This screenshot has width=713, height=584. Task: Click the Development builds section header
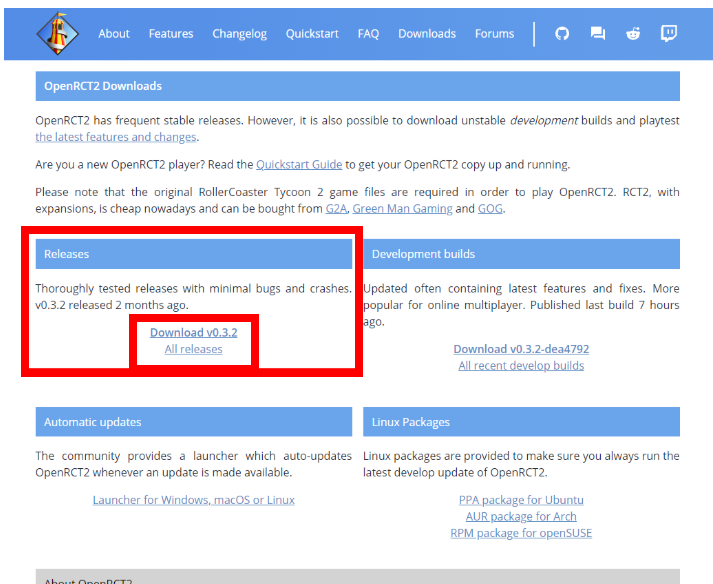(521, 254)
